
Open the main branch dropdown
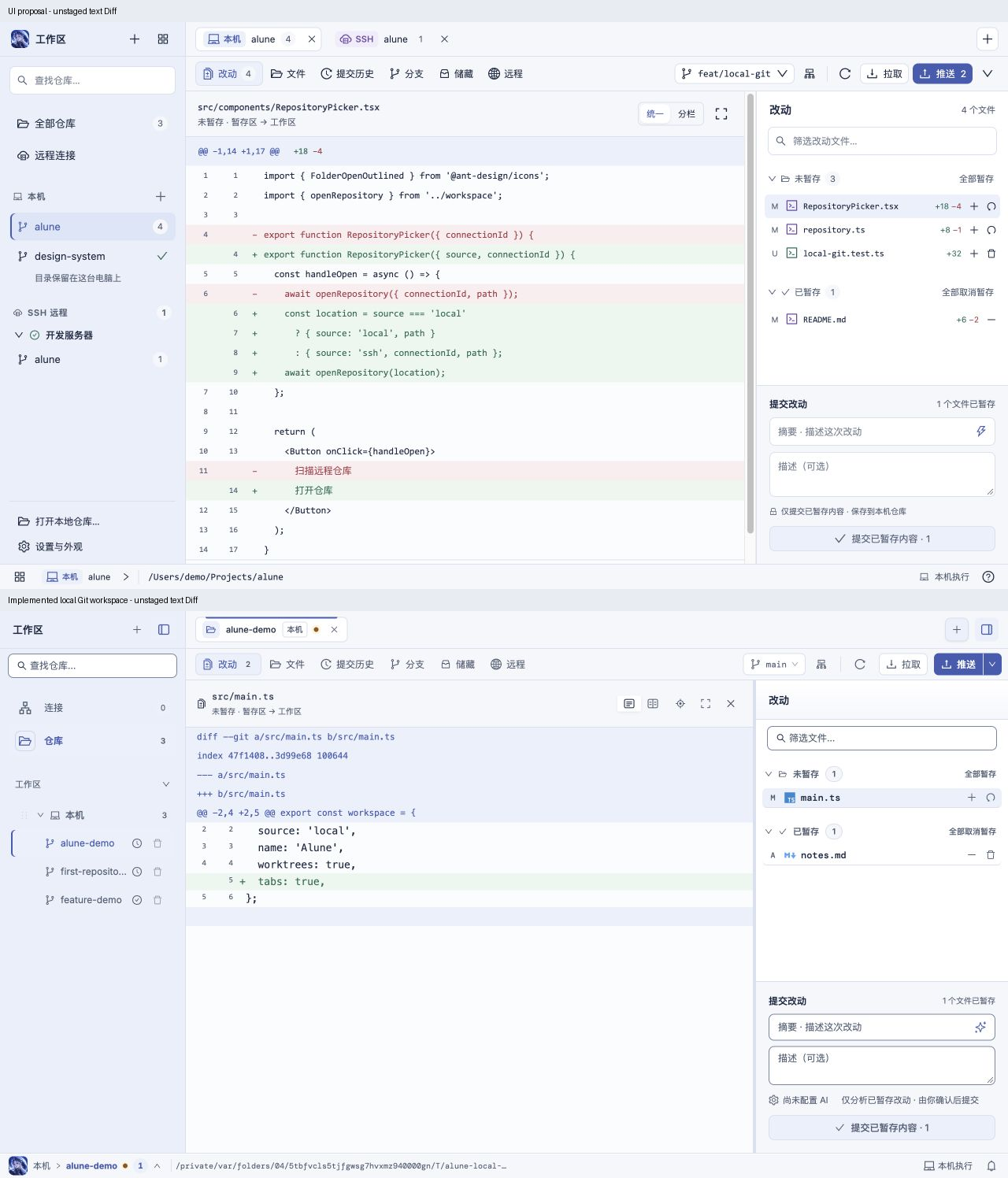[774, 665]
